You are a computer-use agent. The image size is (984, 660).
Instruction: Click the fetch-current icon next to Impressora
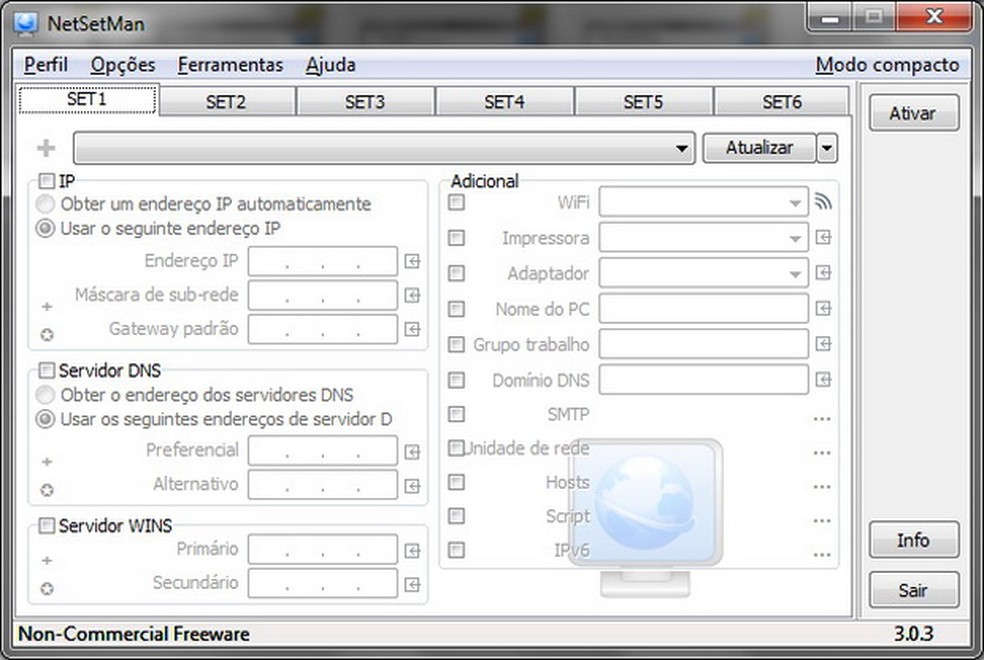coord(823,237)
